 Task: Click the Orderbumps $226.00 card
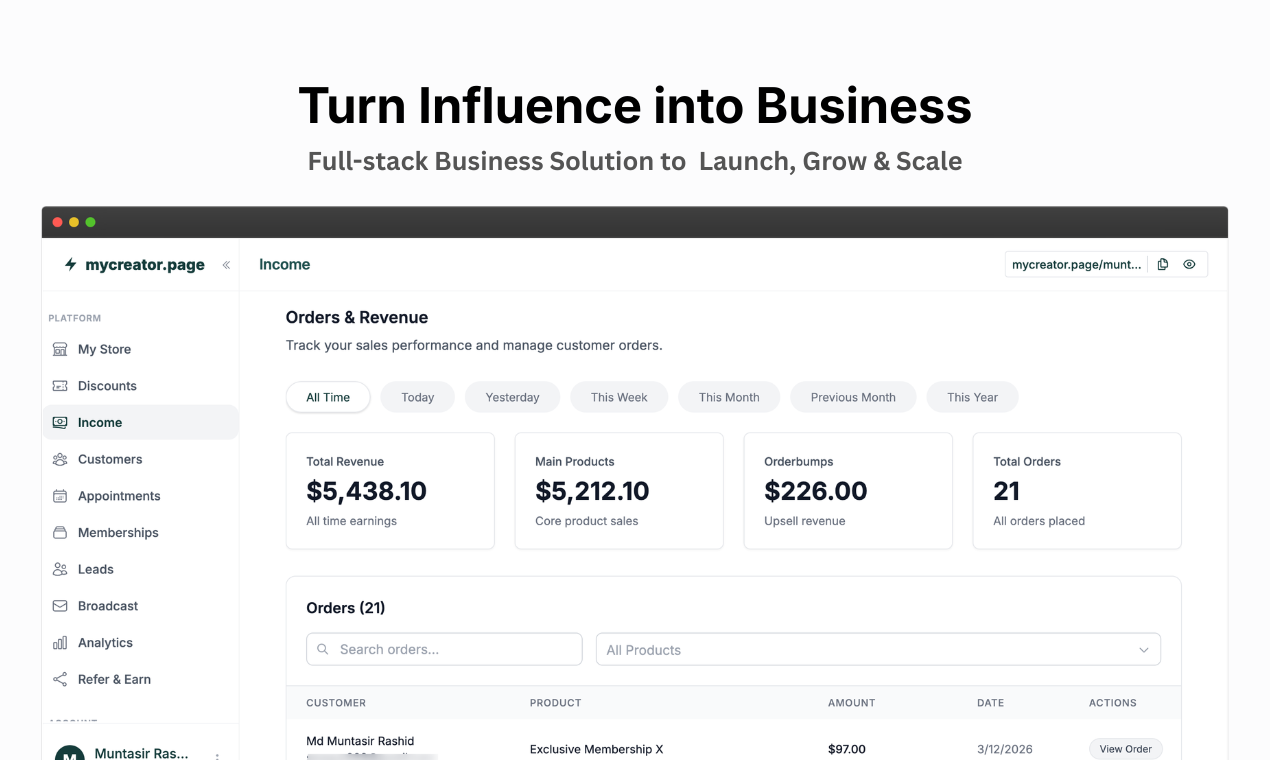click(848, 491)
